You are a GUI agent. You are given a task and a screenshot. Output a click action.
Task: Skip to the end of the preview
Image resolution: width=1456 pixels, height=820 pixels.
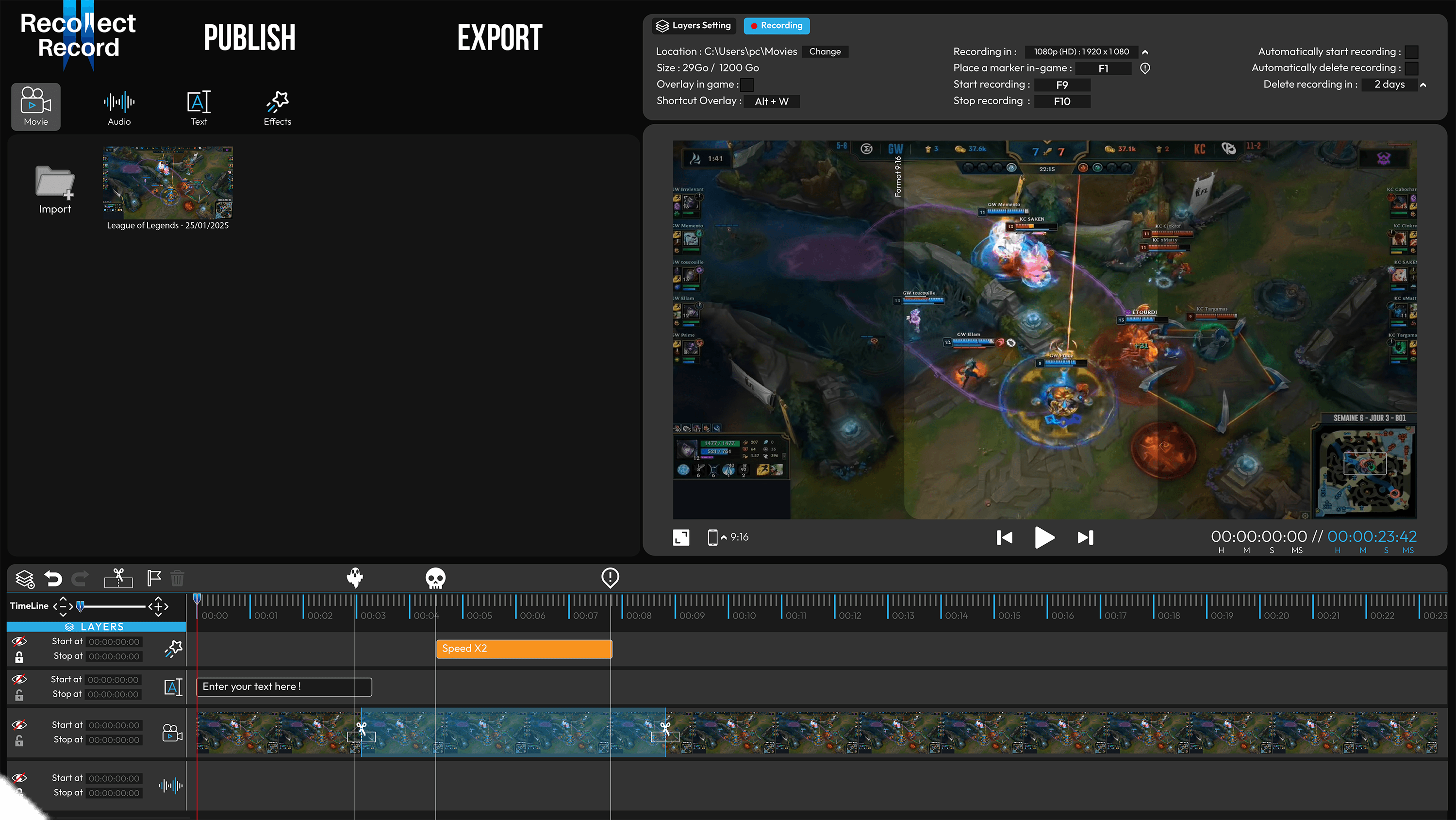[1085, 537]
